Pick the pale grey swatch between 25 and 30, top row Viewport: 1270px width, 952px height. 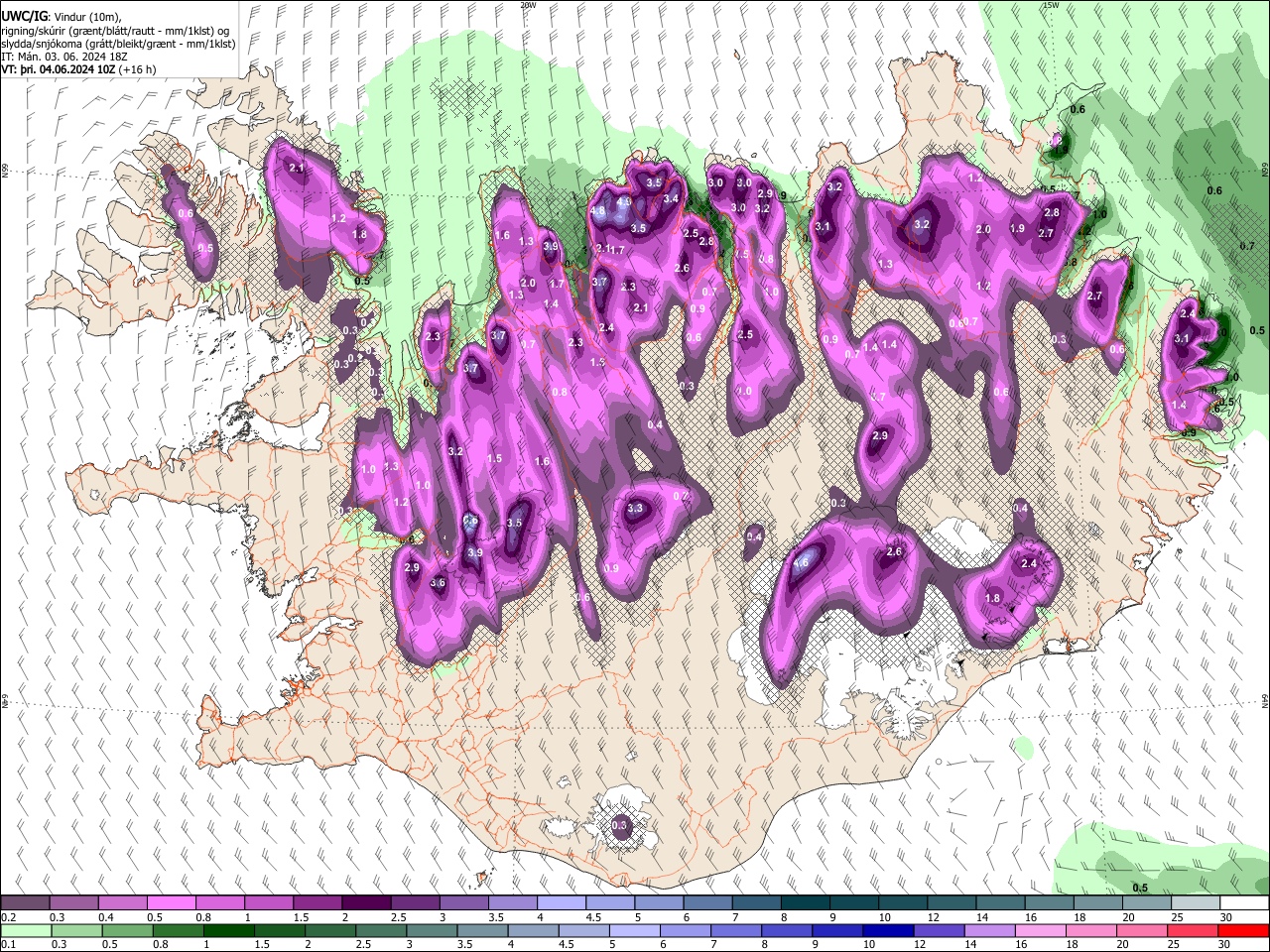tap(1197, 903)
